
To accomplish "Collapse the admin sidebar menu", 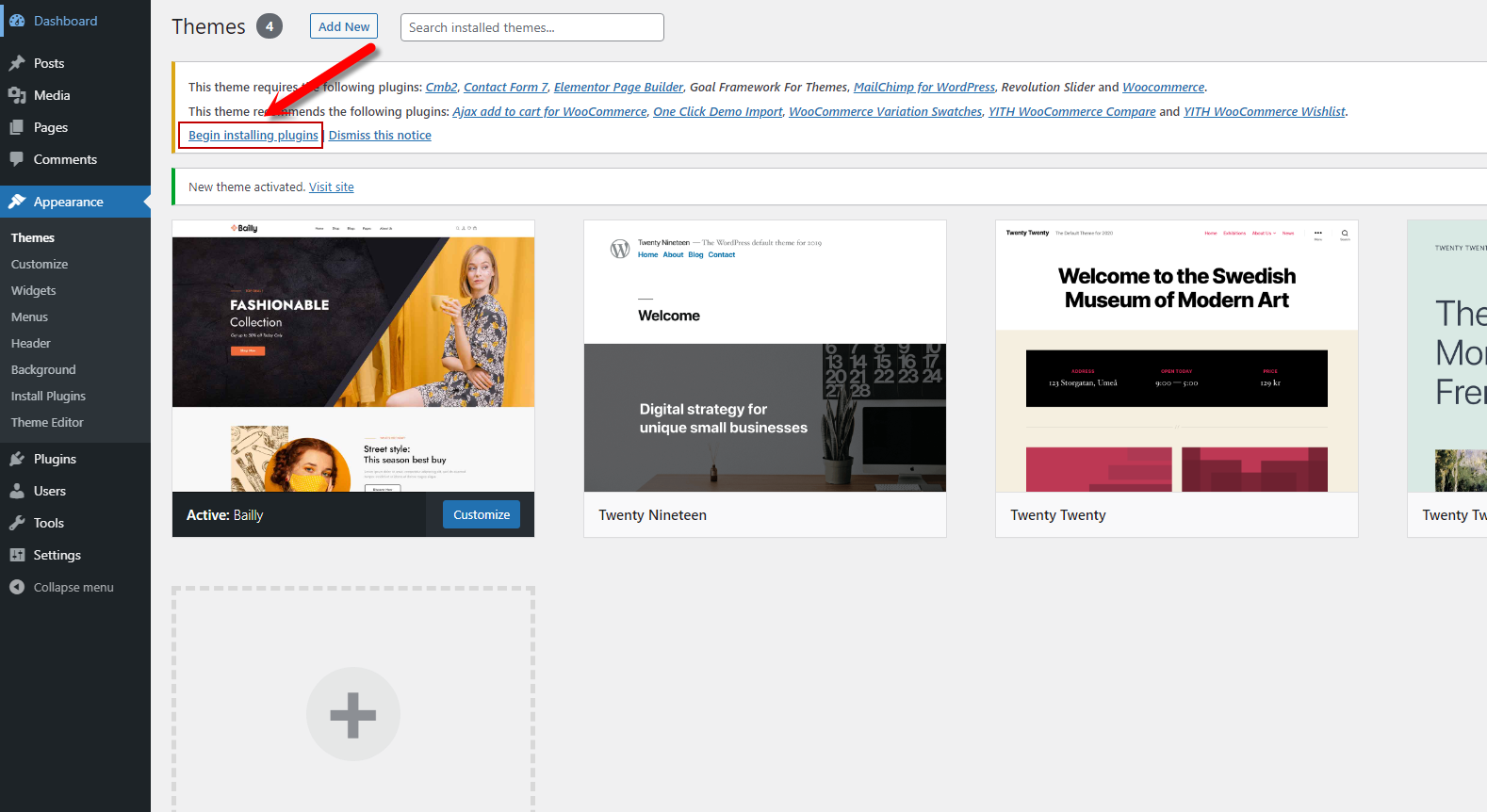I will tap(75, 587).
